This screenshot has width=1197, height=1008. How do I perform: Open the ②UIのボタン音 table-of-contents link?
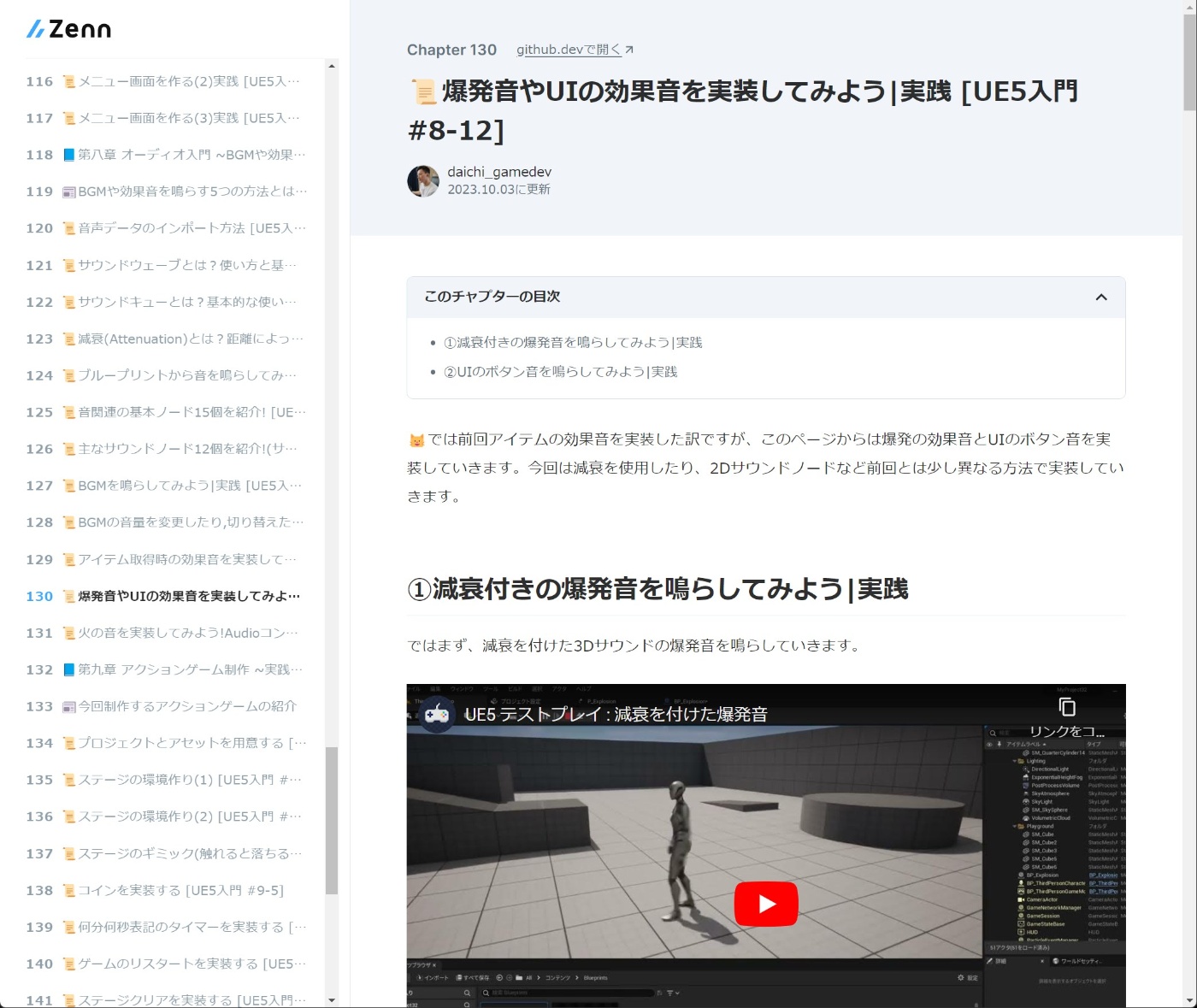[560, 371]
